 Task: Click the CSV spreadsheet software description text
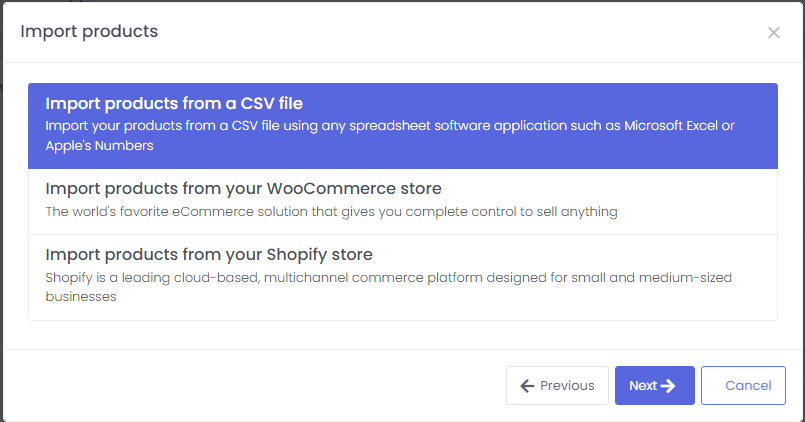click(390, 136)
